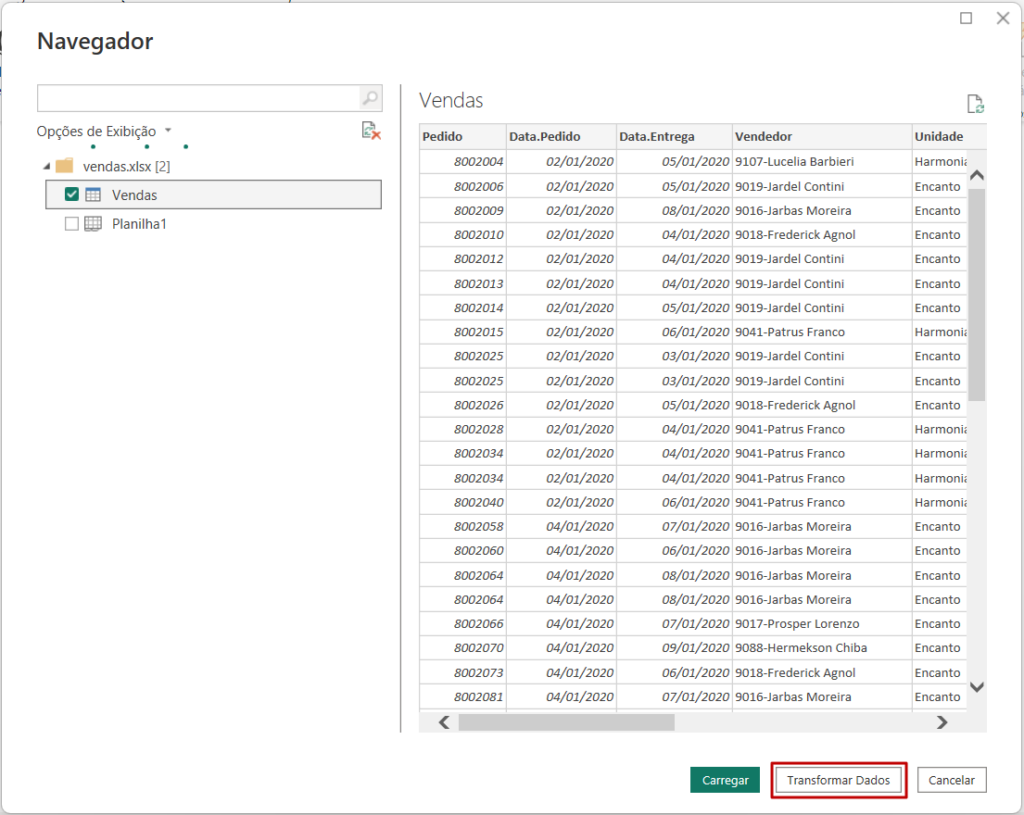Viewport: 1024px width, 815px height.
Task: Click the Vendas table icon
Action: (x=93, y=195)
